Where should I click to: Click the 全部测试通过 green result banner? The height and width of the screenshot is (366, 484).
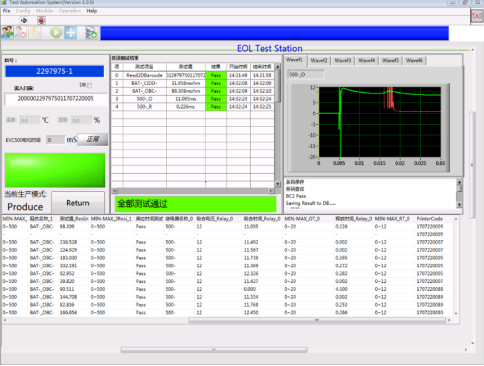pyautogui.click(x=196, y=204)
